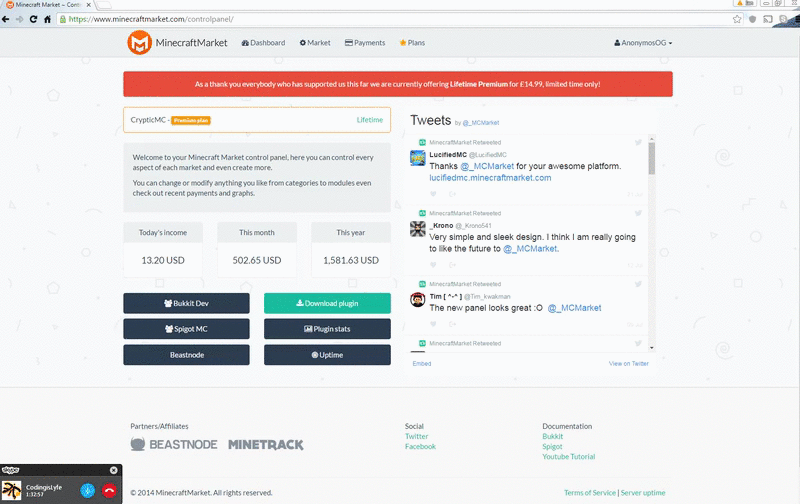Open Youtube Tutorial link
800x504 pixels.
[568, 457]
